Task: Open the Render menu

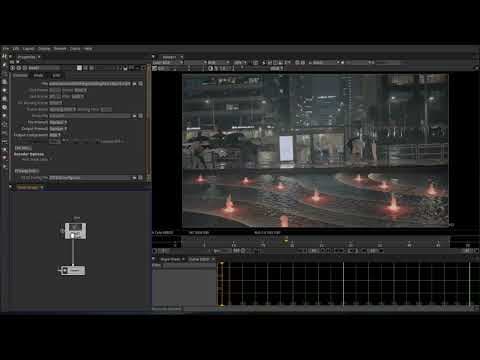Action: (x=60, y=49)
